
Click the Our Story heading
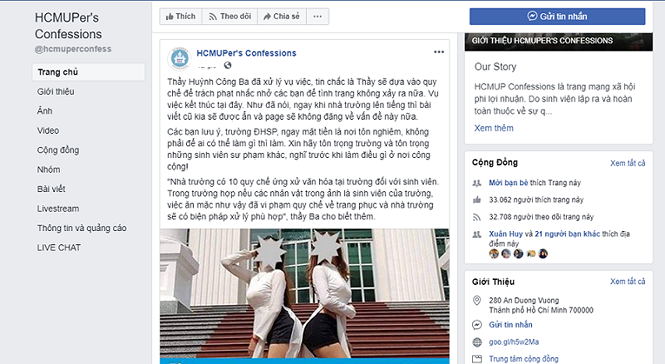click(495, 67)
